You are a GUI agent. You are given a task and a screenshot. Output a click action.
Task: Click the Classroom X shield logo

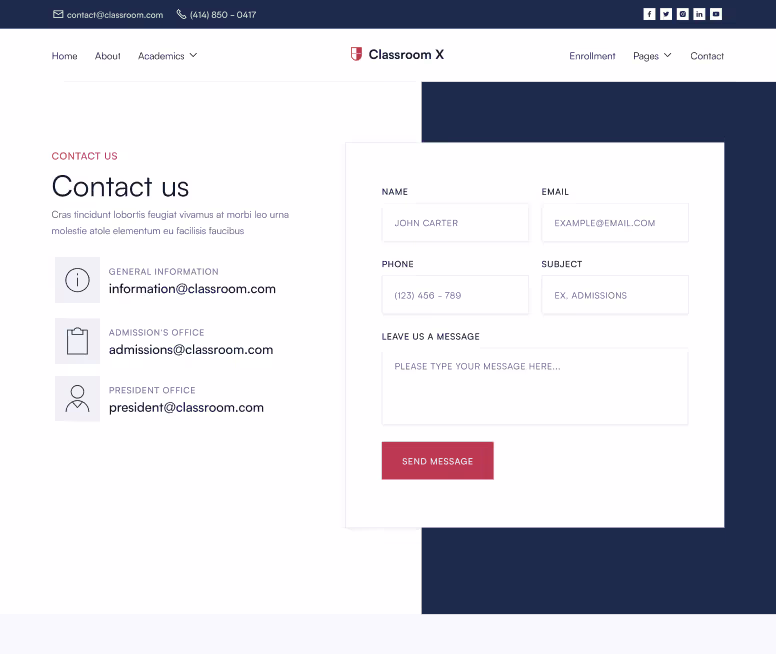pos(356,54)
